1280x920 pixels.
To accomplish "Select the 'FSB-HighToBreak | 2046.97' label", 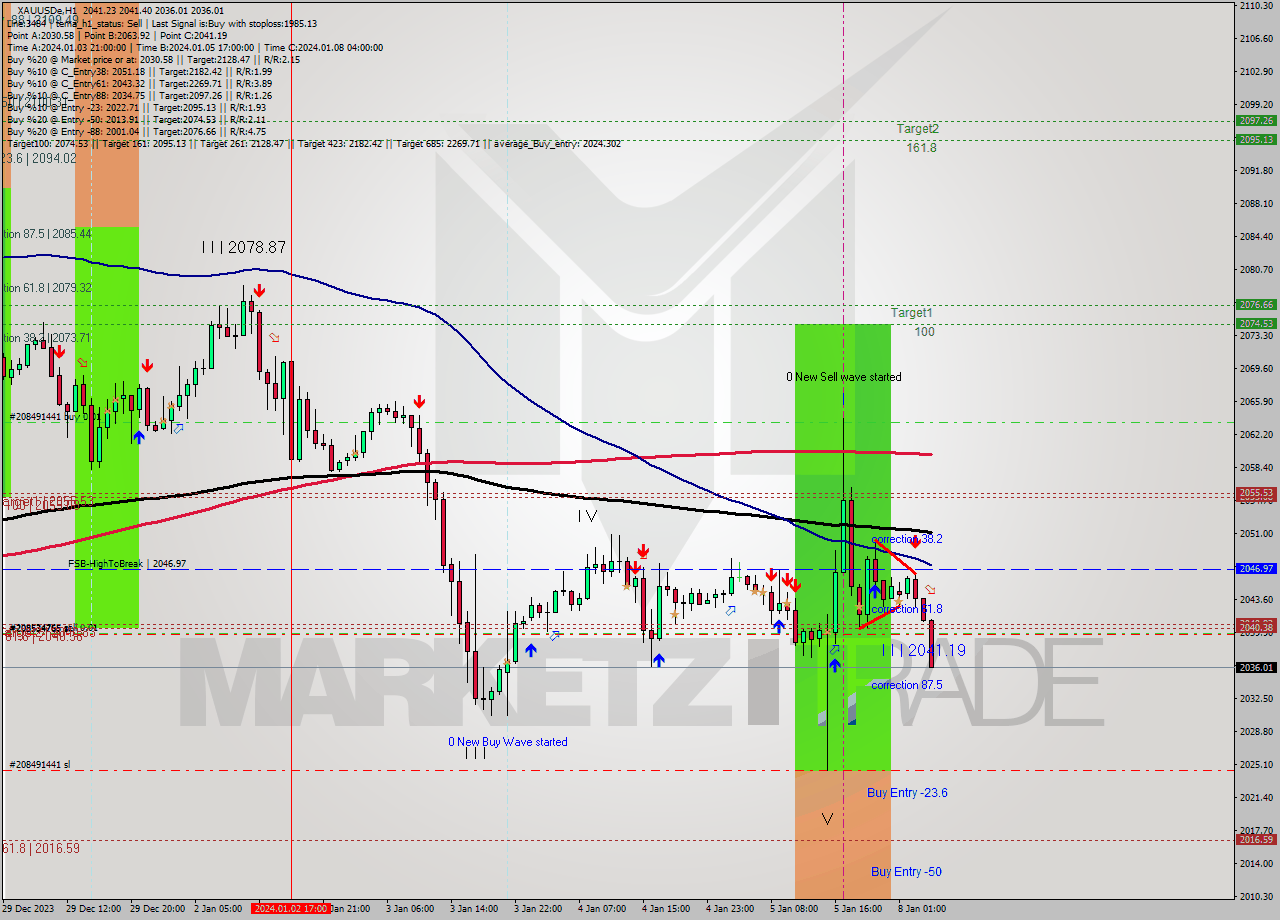I will (127, 564).
